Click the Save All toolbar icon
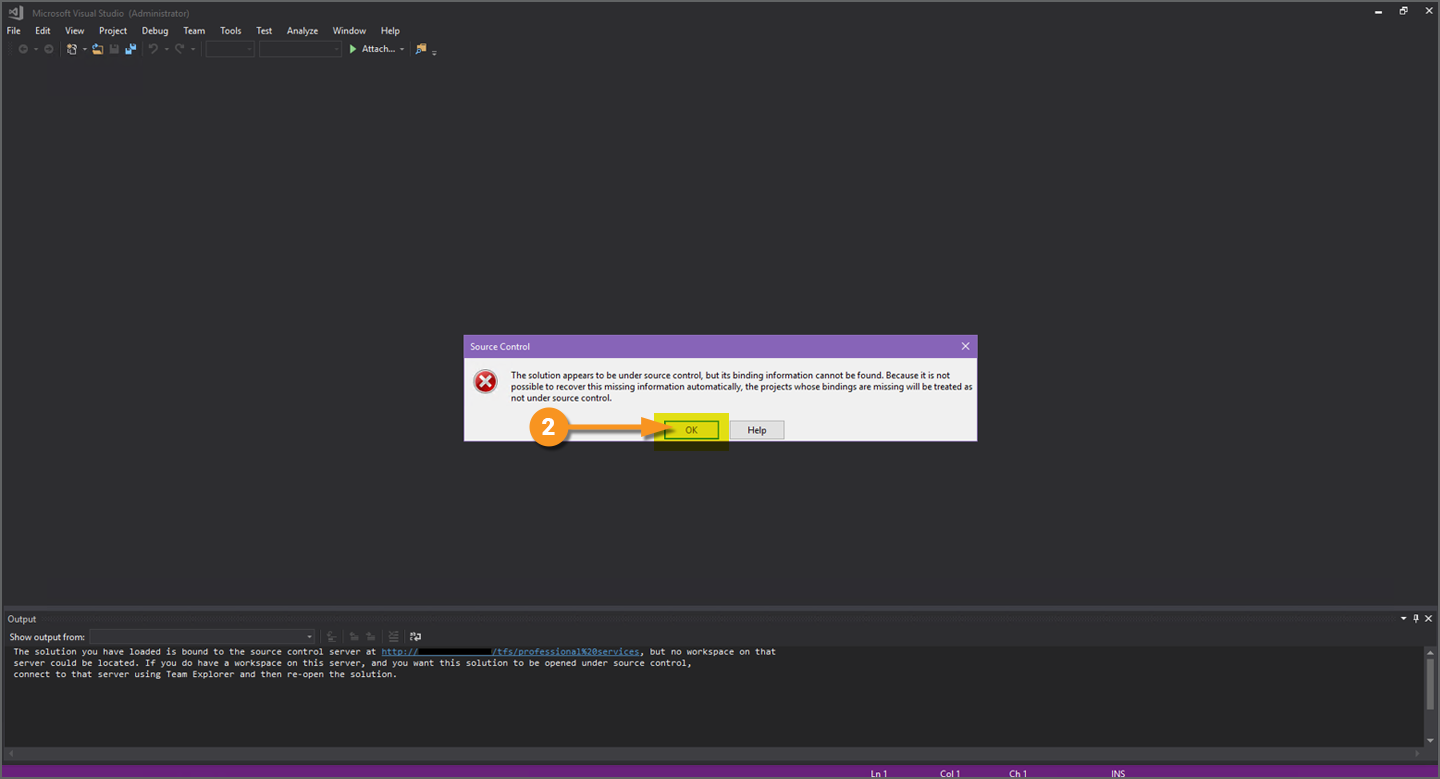 pyautogui.click(x=130, y=49)
